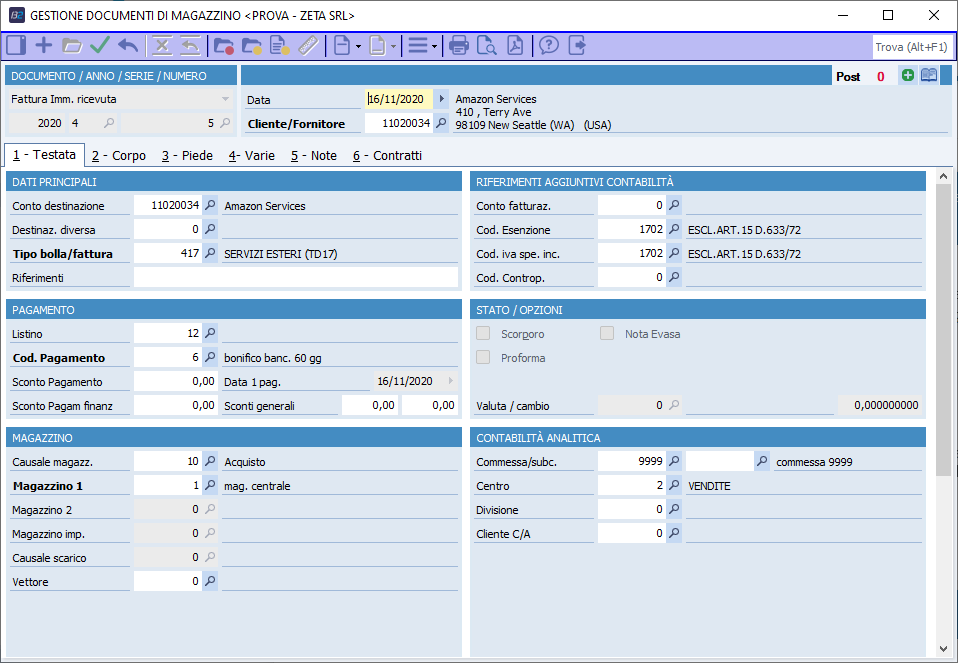Screen dimensions: 958x663
Task: Tick the Nota Evasa checkbox
Action: 607,334
